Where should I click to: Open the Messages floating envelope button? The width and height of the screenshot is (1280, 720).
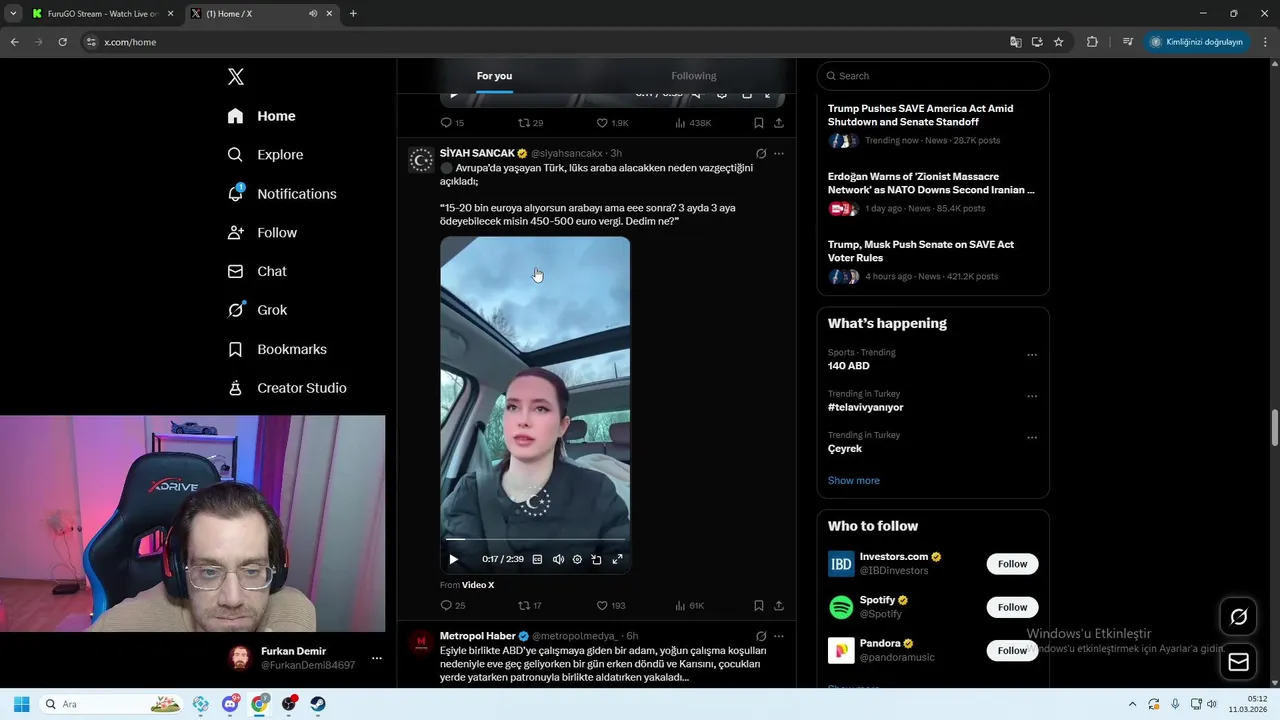pyautogui.click(x=1238, y=662)
